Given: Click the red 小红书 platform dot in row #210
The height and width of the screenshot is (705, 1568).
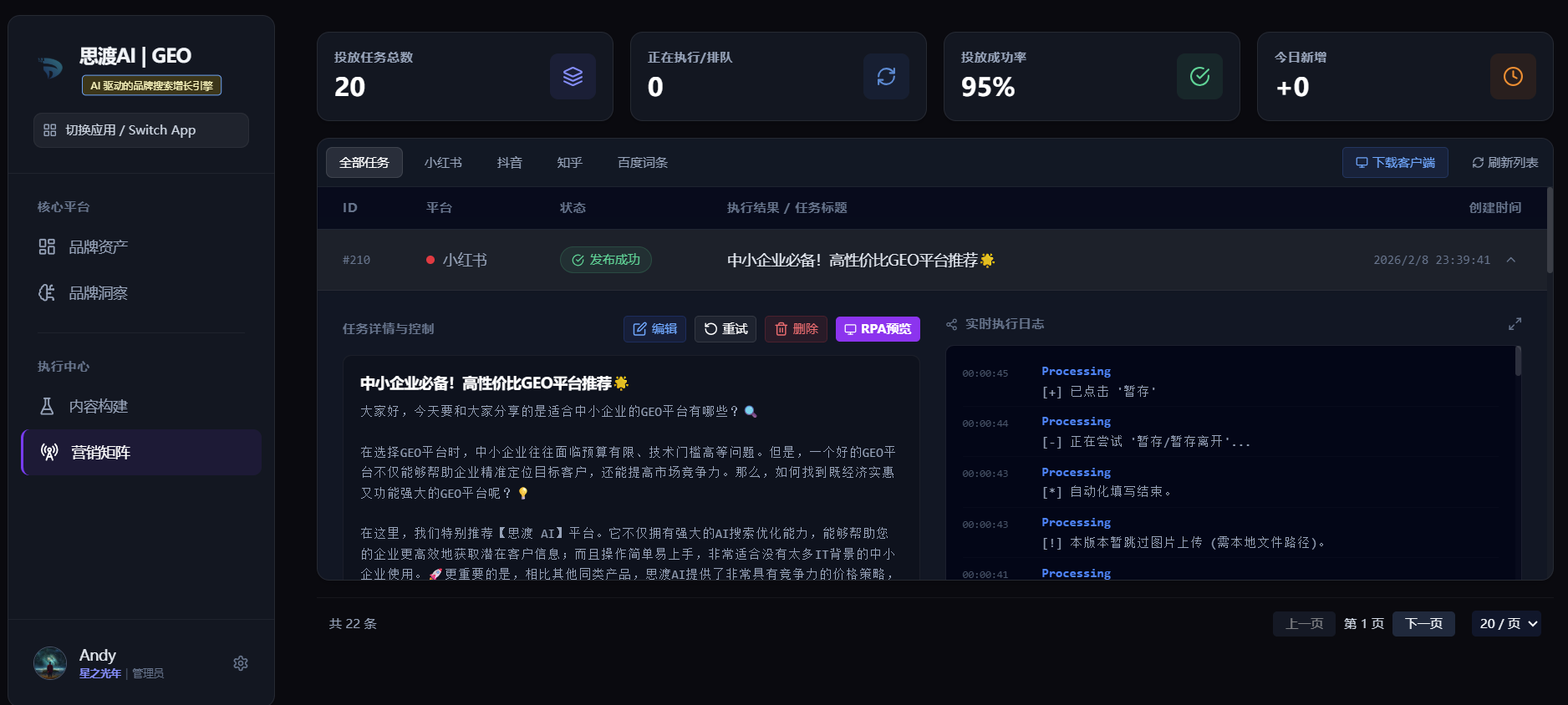Looking at the screenshot, I should pos(430,260).
